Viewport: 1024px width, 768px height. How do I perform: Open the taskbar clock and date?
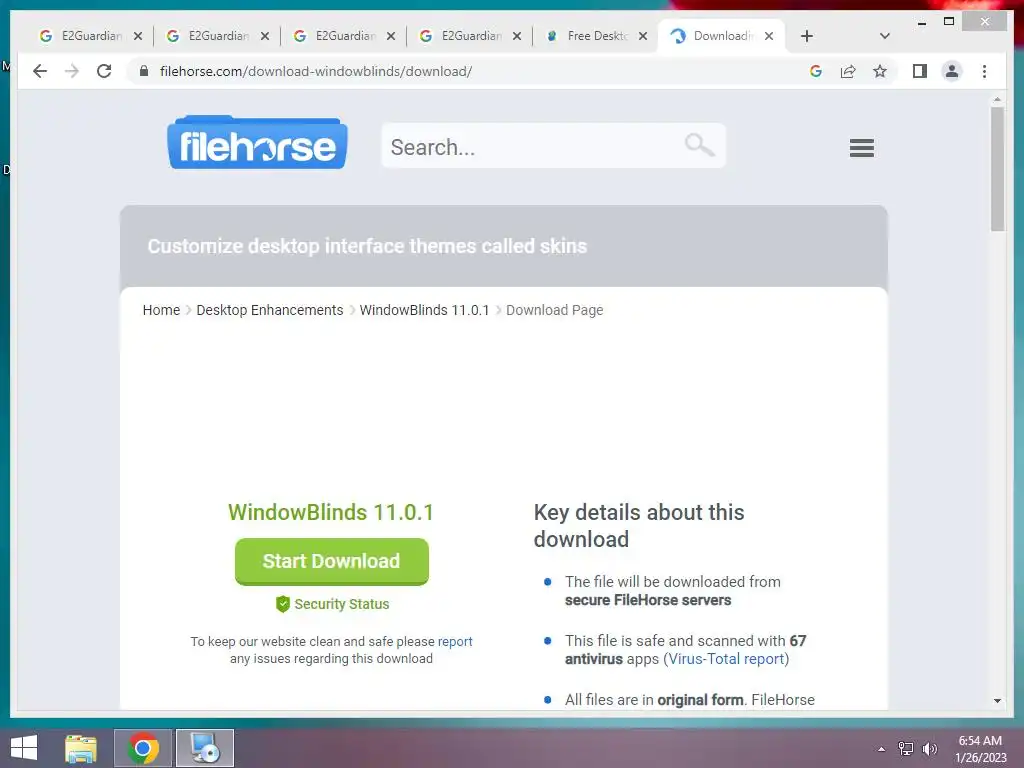tap(980, 749)
